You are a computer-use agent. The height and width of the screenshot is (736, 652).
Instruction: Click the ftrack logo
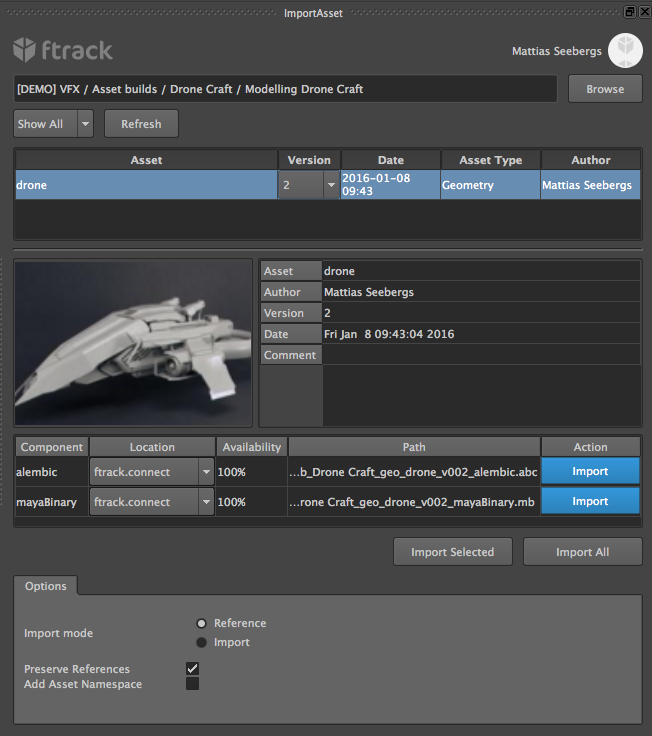point(63,50)
